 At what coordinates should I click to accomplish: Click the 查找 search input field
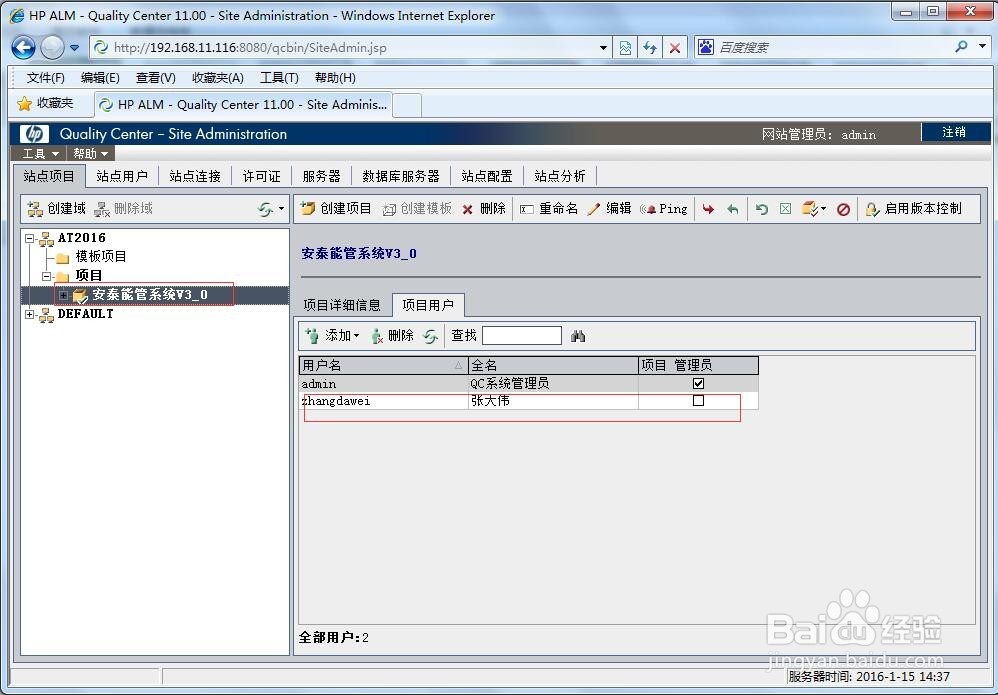click(x=522, y=335)
